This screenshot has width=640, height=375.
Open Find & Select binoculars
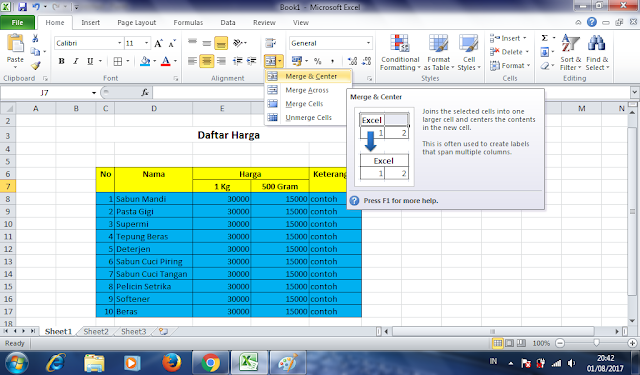coord(597,53)
